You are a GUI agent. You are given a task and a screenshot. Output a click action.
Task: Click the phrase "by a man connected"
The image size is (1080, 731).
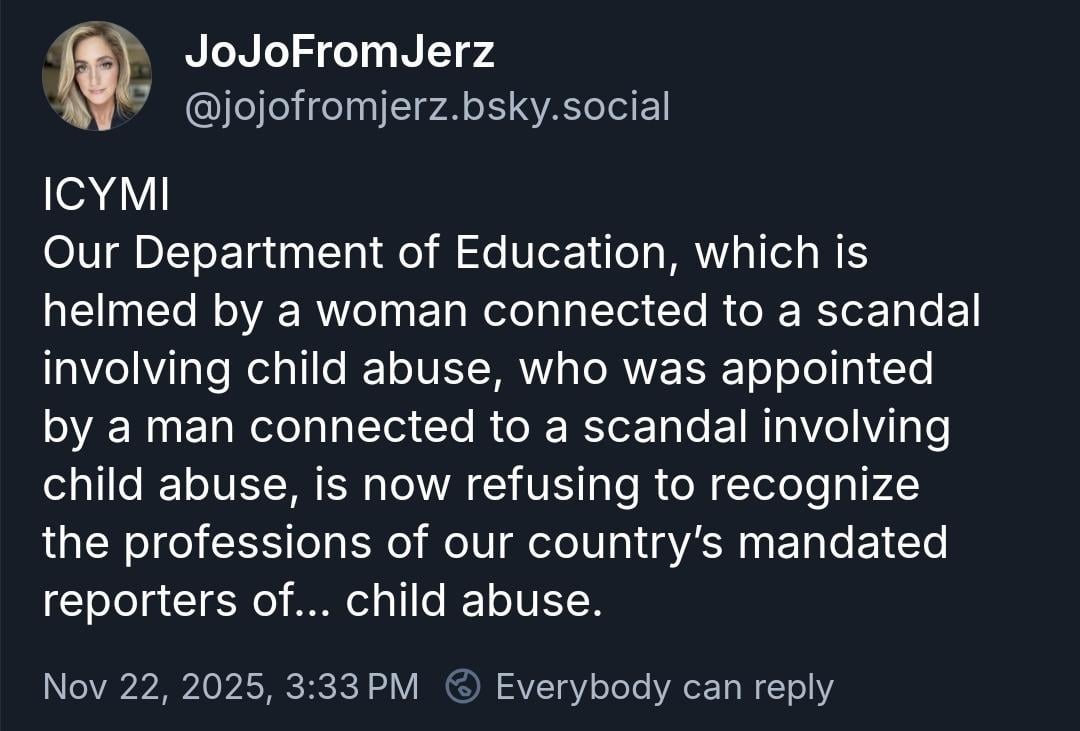[259, 427]
